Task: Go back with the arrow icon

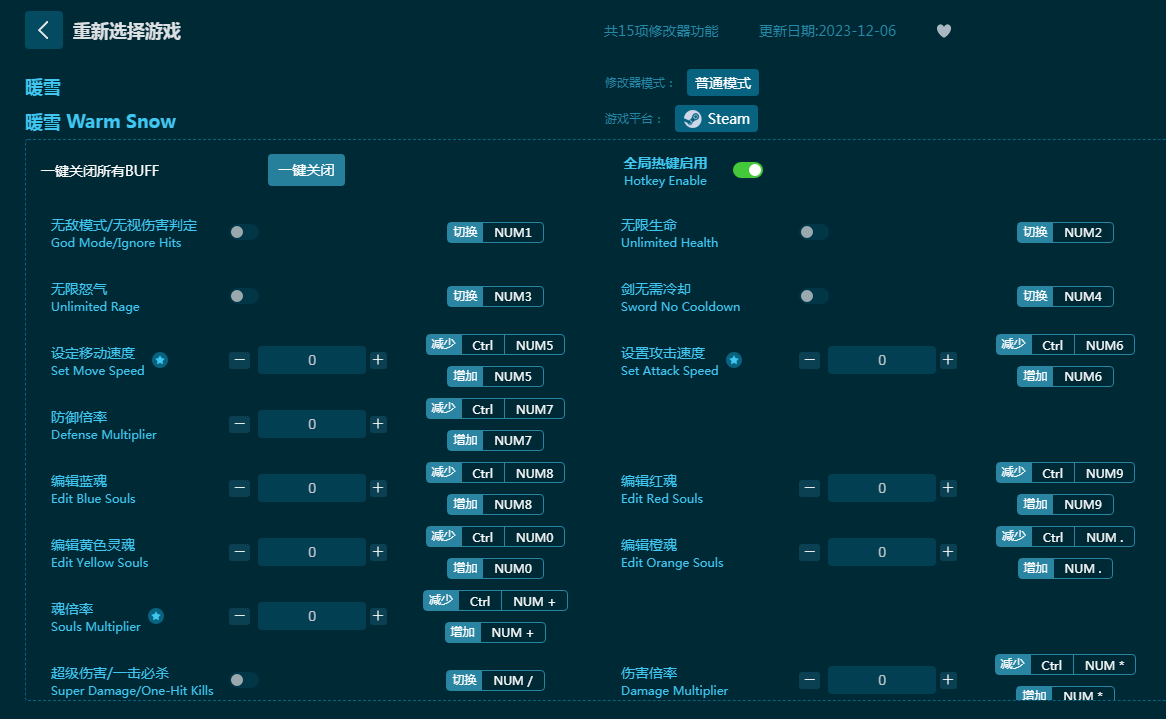Action: coord(44,30)
